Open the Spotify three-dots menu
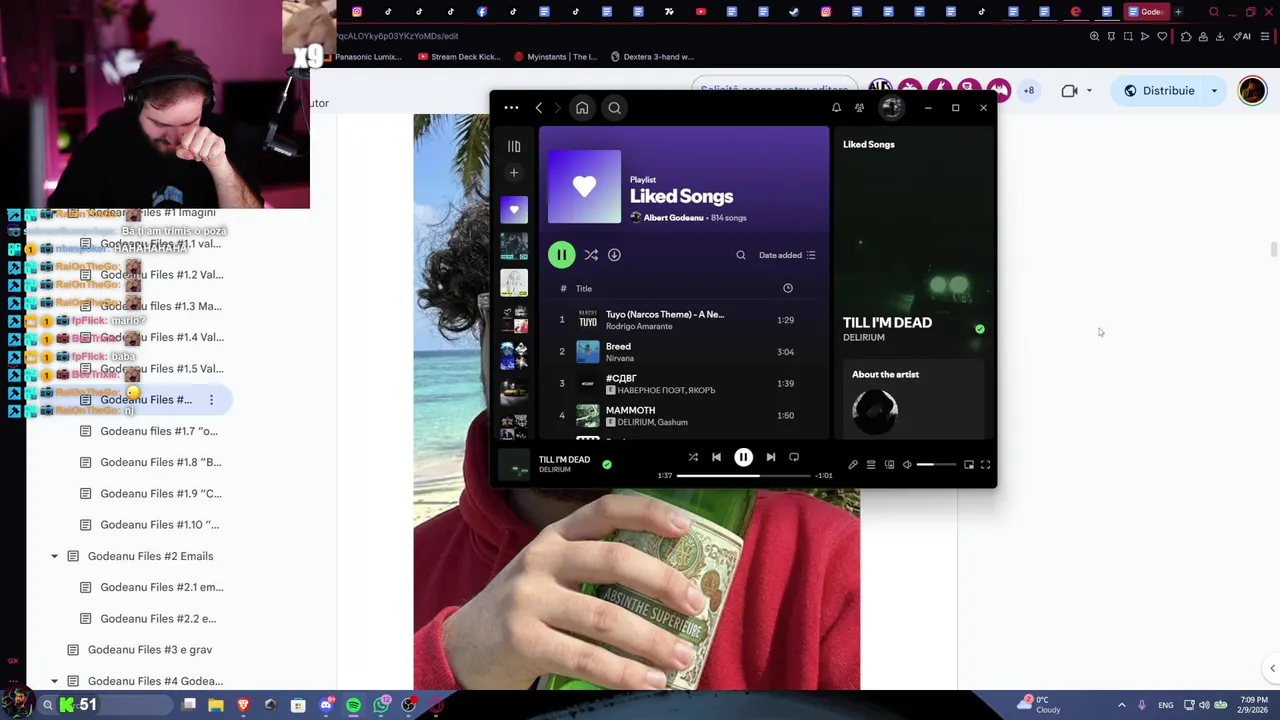 point(511,108)
